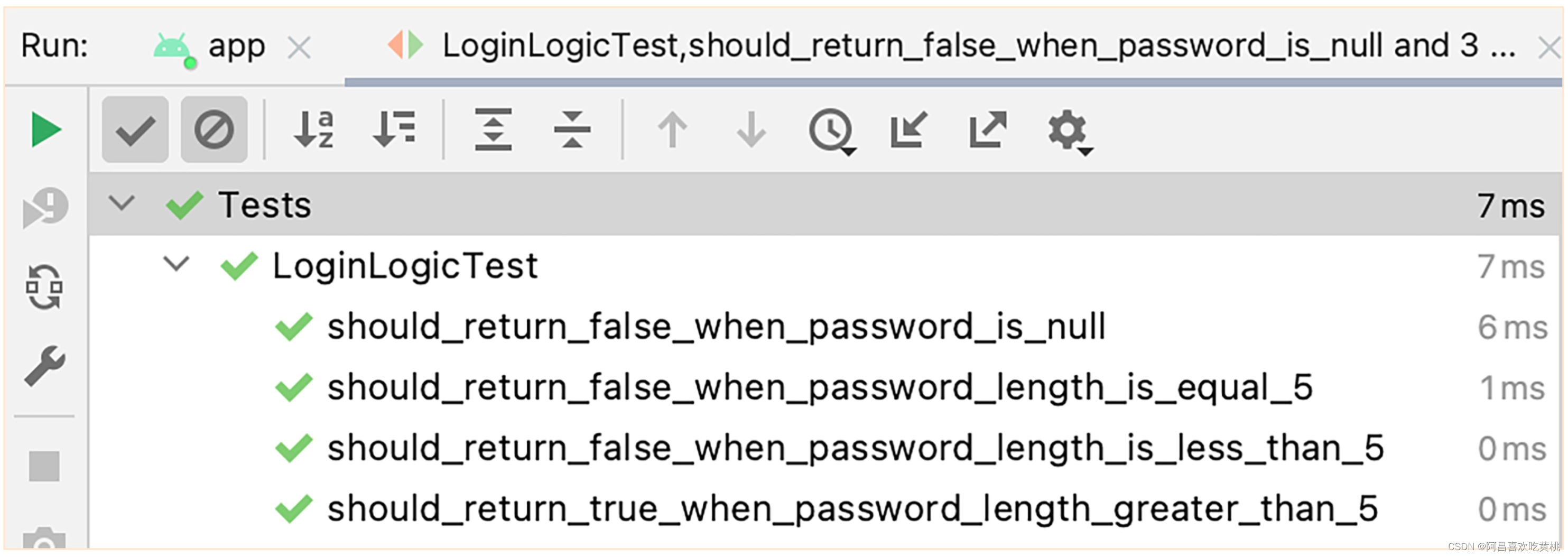Click Export test results icon

987,129
